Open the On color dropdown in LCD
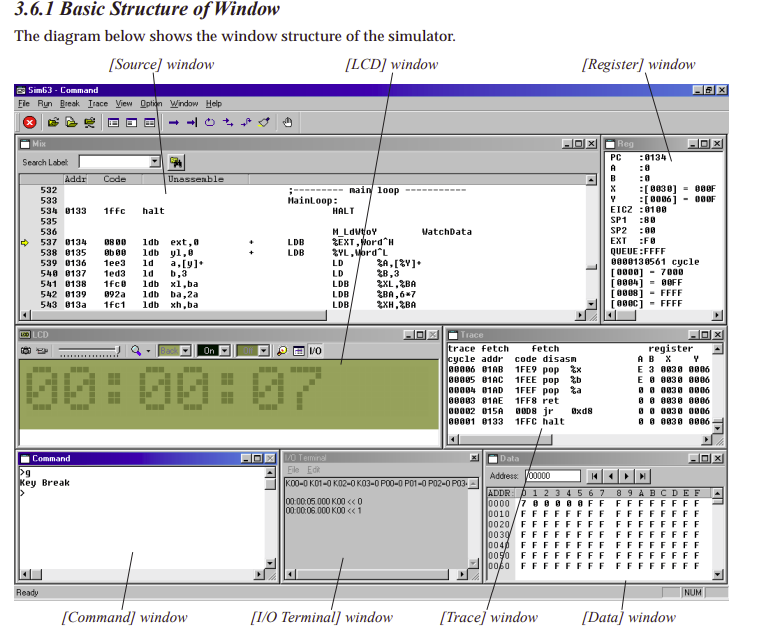763x629 pixels. pyautogui.click(x=224, y=351)
